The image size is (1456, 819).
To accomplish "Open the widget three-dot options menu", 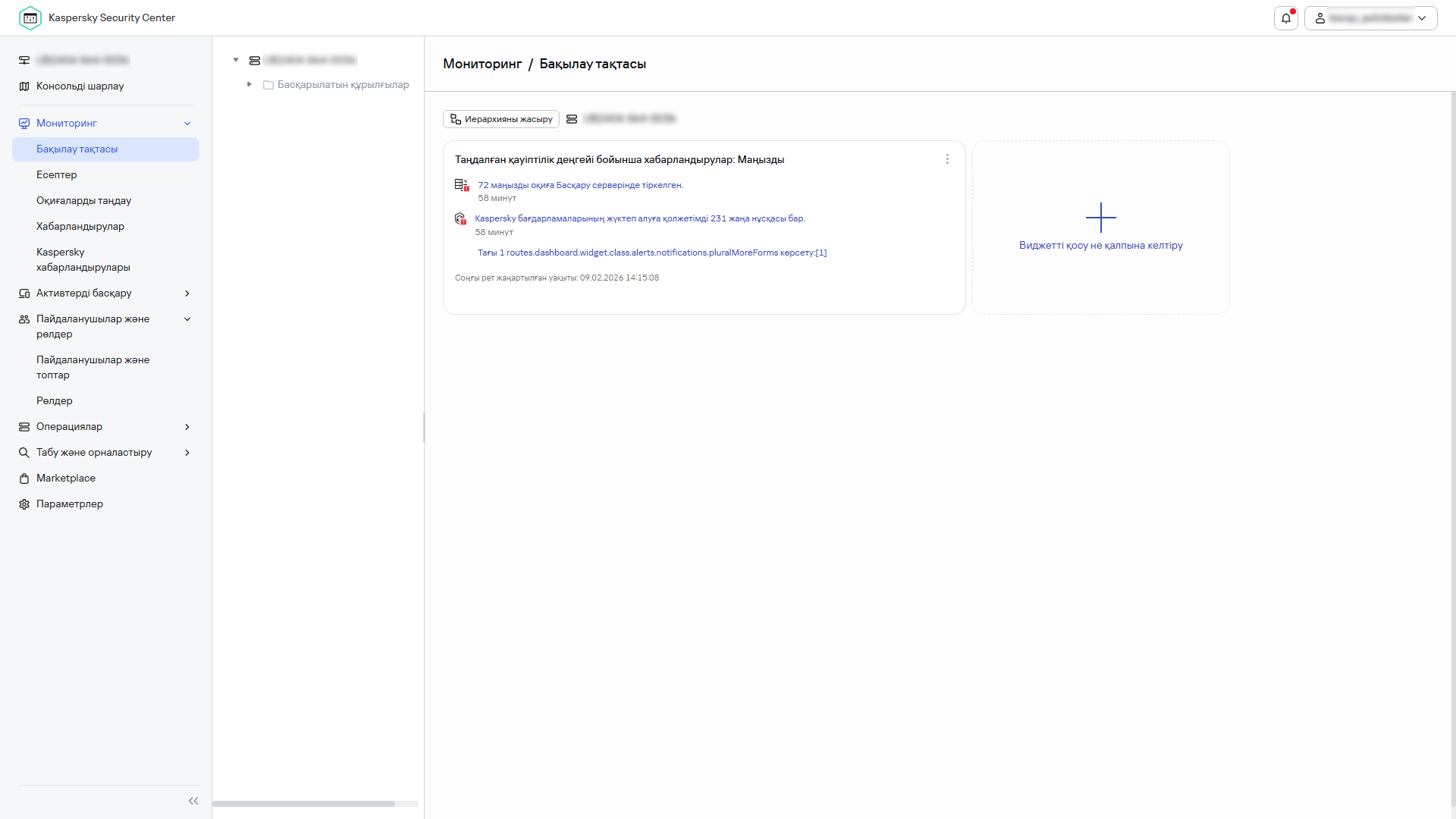I will [x=947, y=159].
